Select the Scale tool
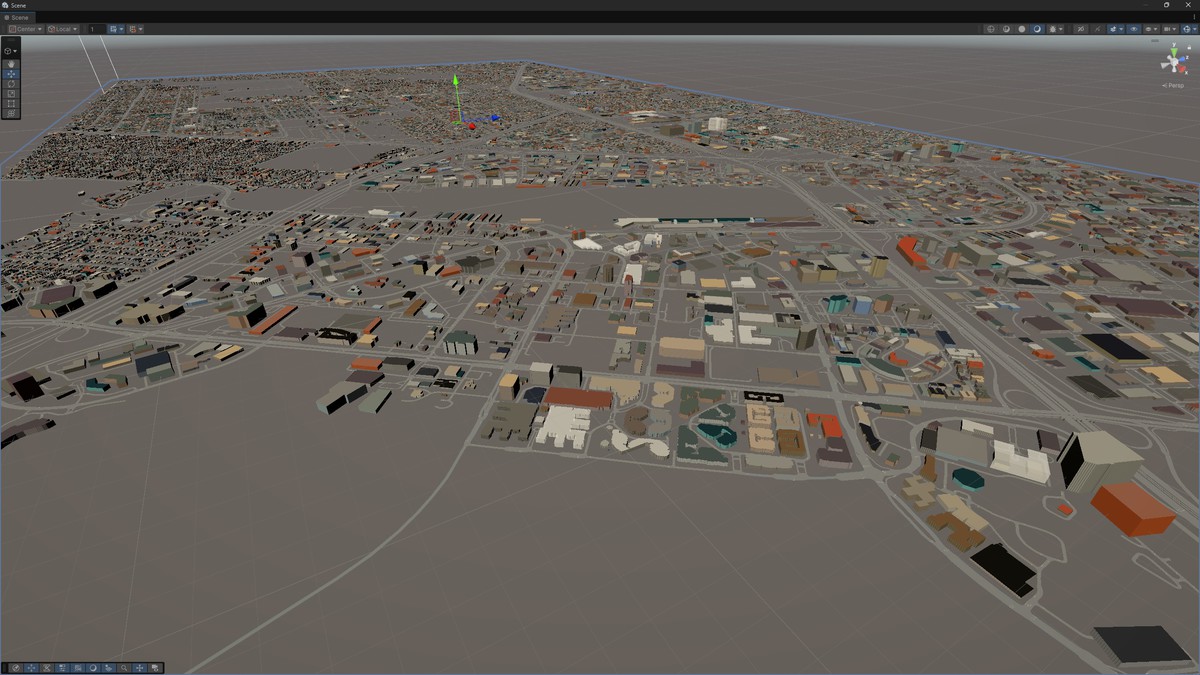Screen dimensions: 1200x675 pyautogui.click(x=11, y=94)
